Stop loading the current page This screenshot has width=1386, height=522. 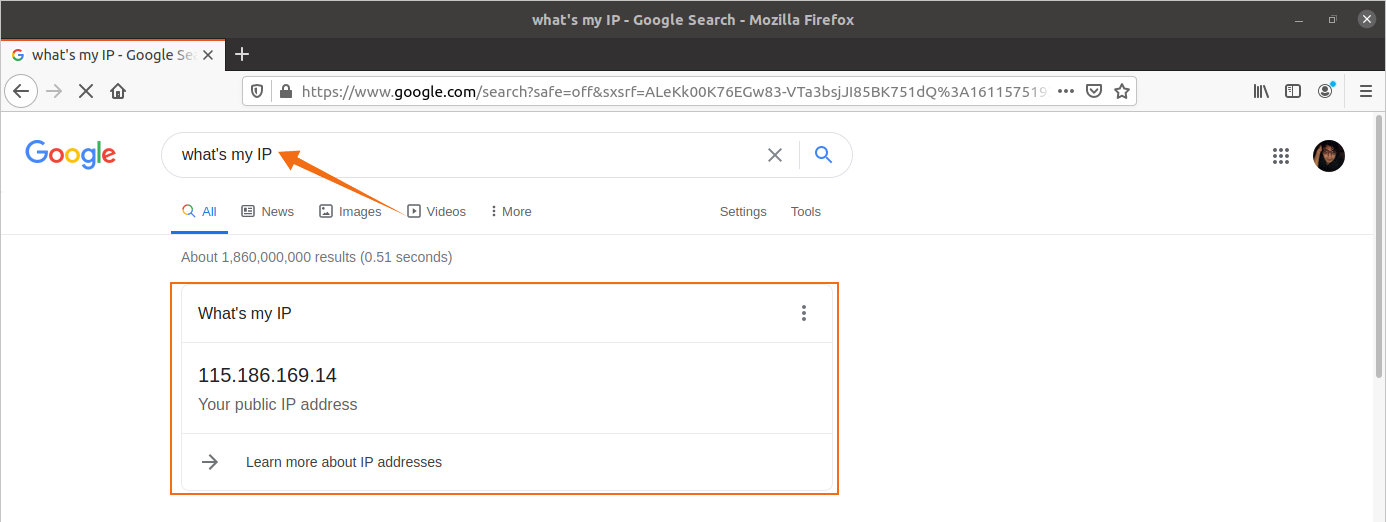click(85, 91)
